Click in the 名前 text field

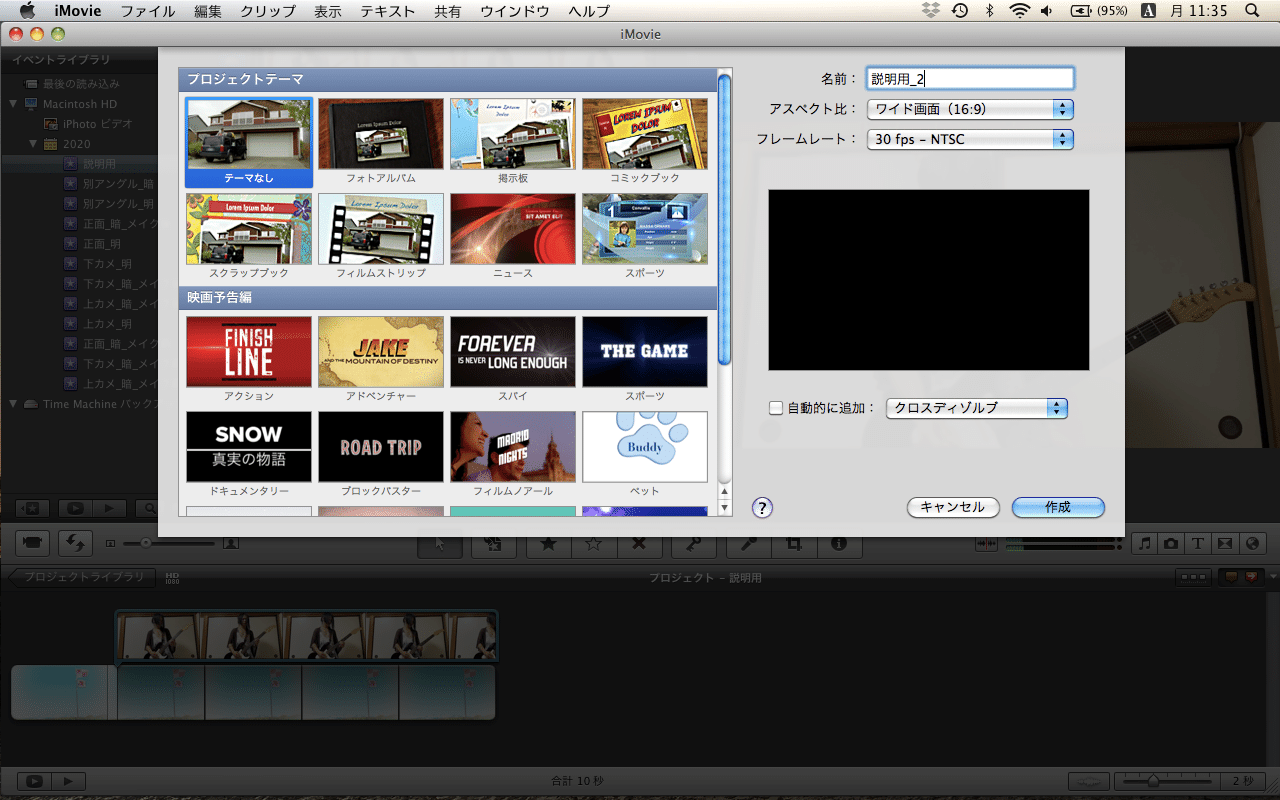970,78
